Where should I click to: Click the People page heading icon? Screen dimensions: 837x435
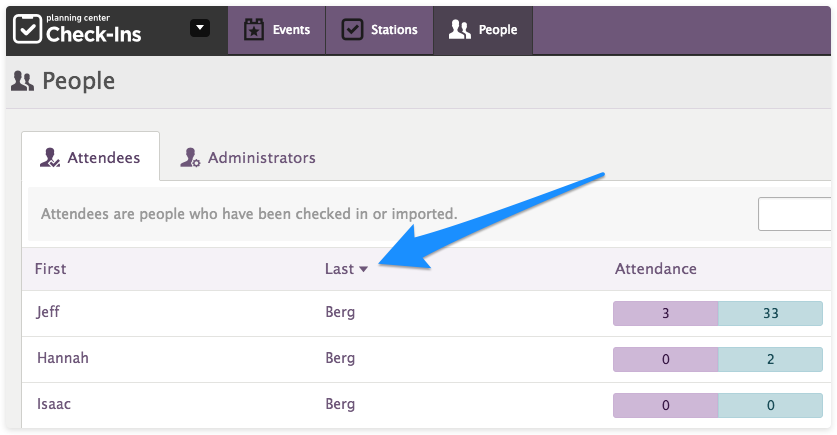tap(22, 82)
